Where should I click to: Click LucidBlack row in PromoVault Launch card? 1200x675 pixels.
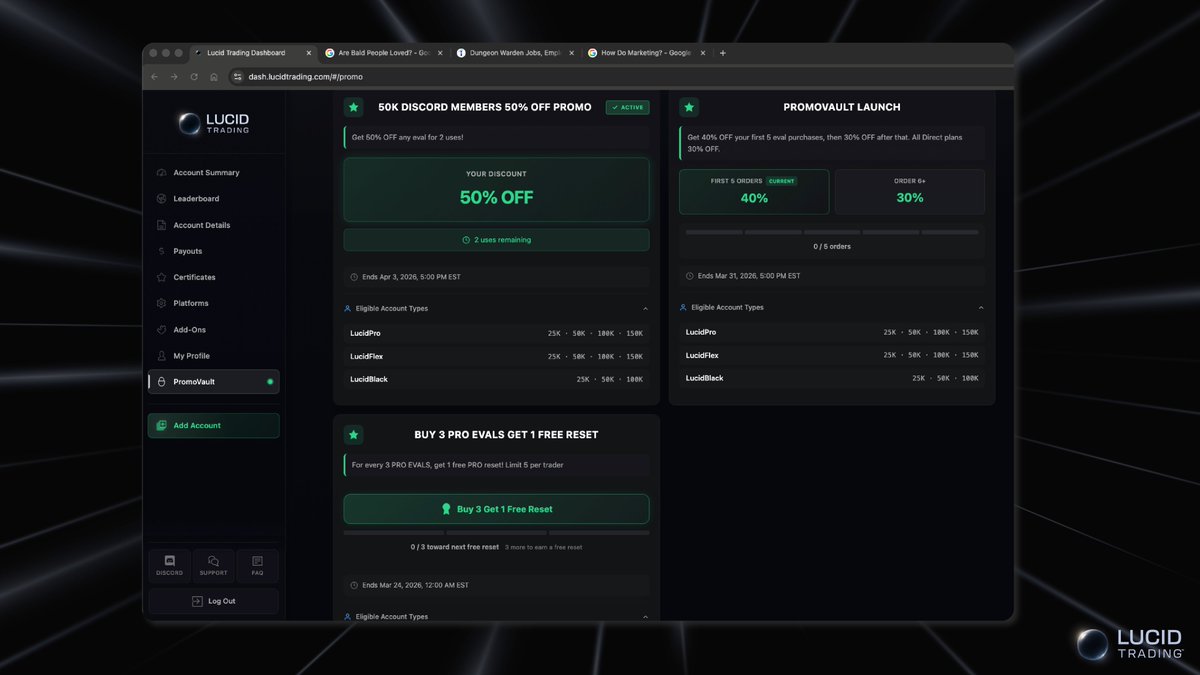tap(832, 378)
